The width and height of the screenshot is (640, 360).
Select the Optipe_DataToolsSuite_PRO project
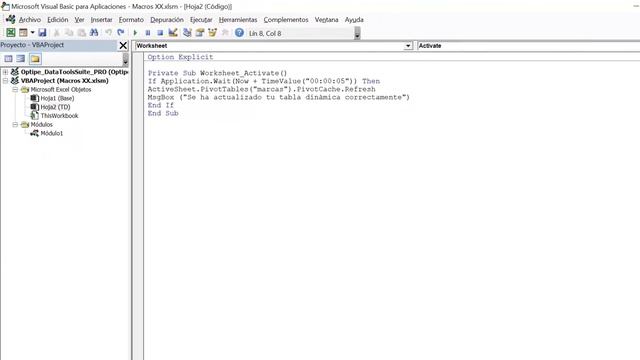point(74,72)
